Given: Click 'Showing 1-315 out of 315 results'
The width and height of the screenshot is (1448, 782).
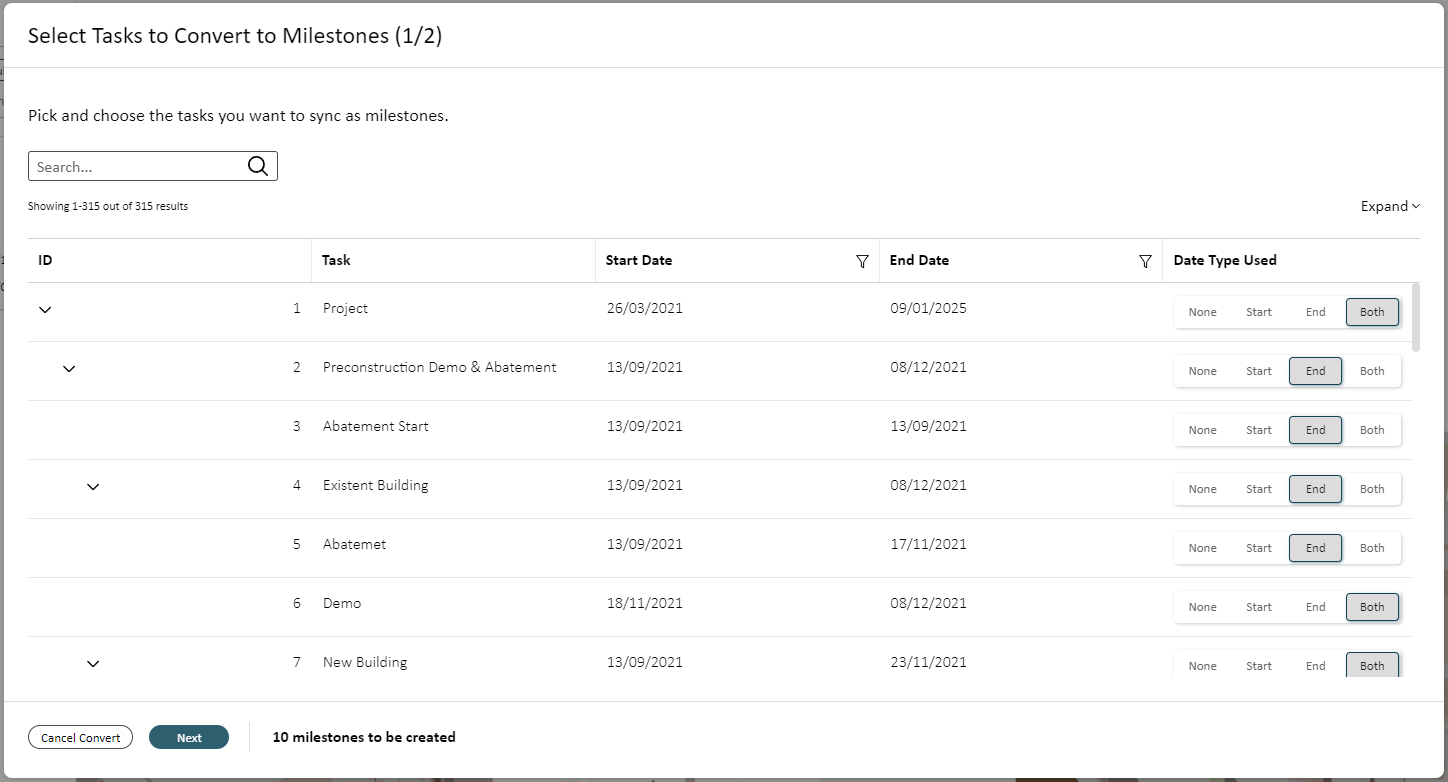Looking at the screenshot, I should [108, 206].
